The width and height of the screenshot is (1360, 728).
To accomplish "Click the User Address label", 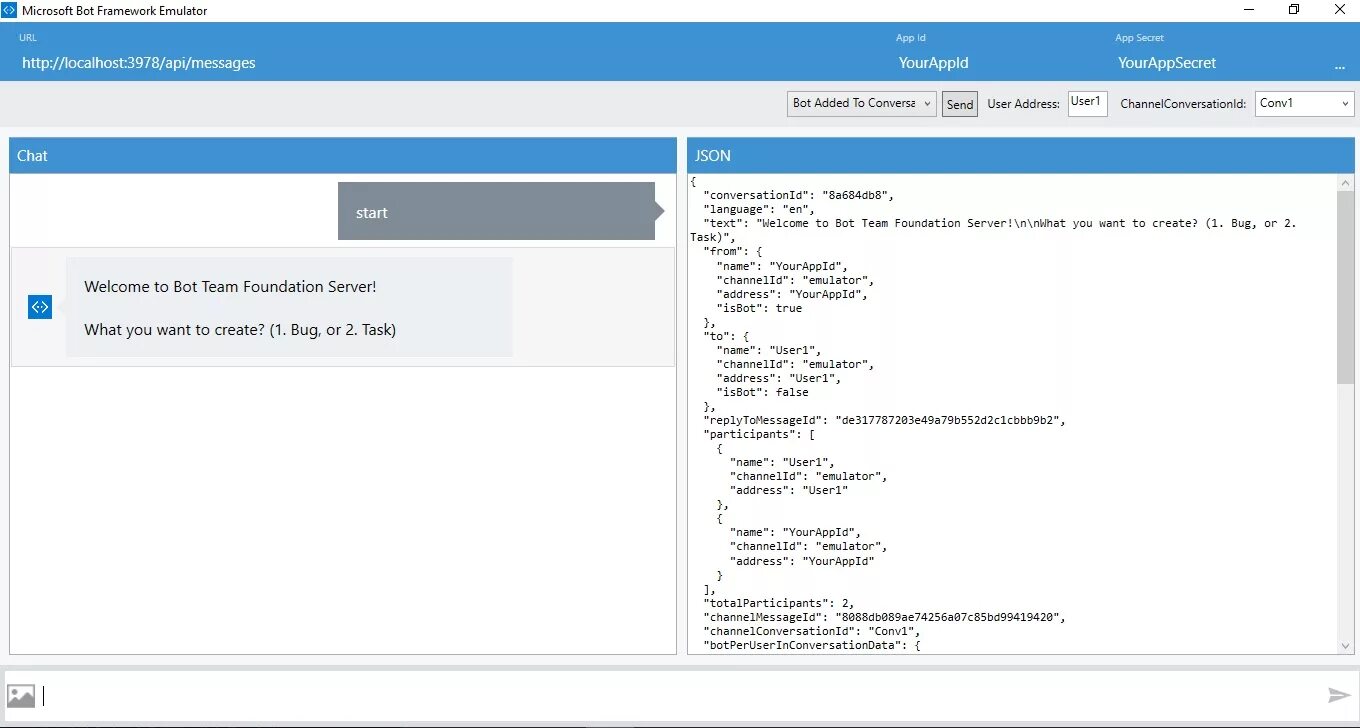I will [x=1024, y=104].
